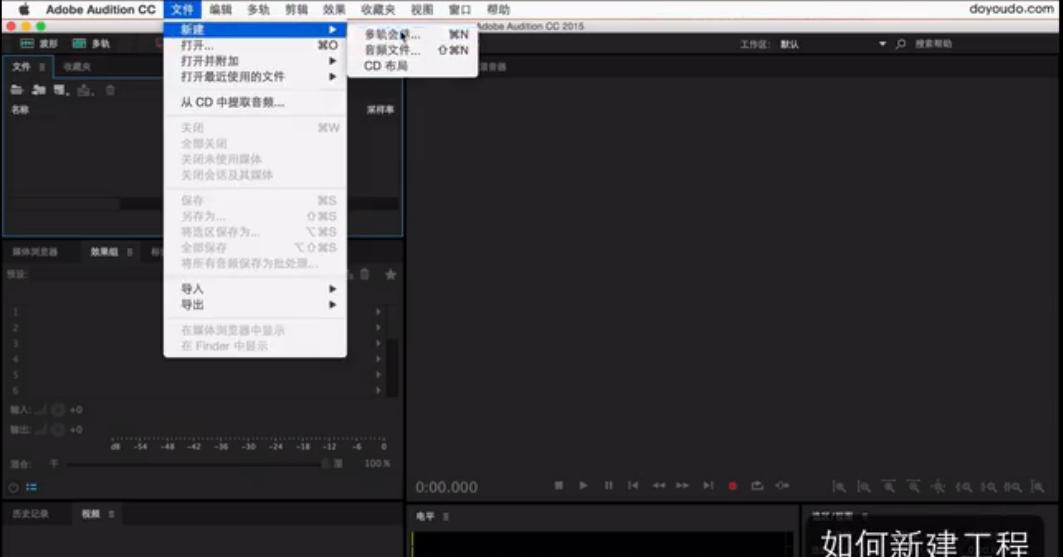1063x557 pixels.
Task: Open the 工作区 workspace dropdown
Action: coord(882,44)
